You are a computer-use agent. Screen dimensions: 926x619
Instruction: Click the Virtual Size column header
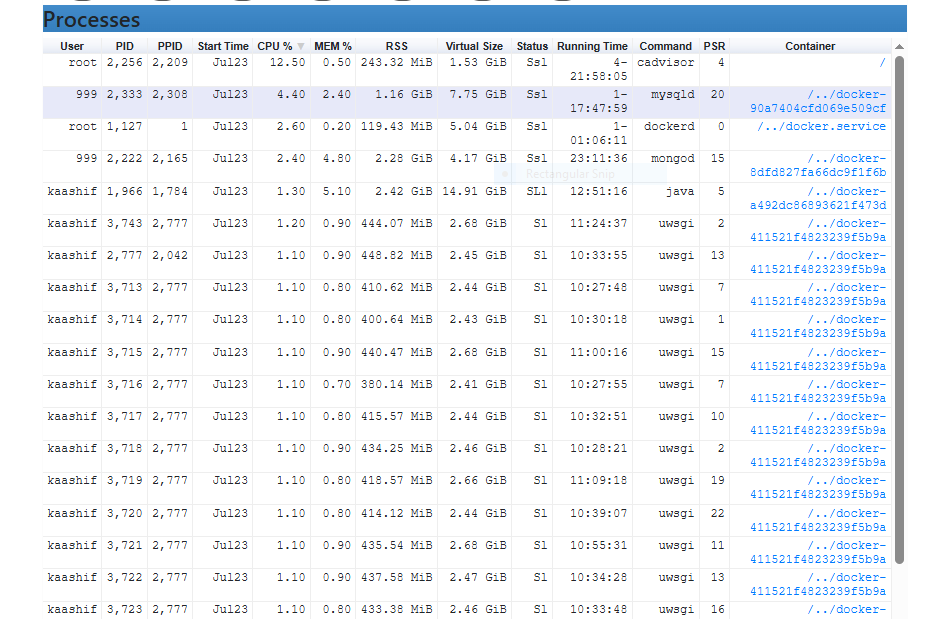474,46
